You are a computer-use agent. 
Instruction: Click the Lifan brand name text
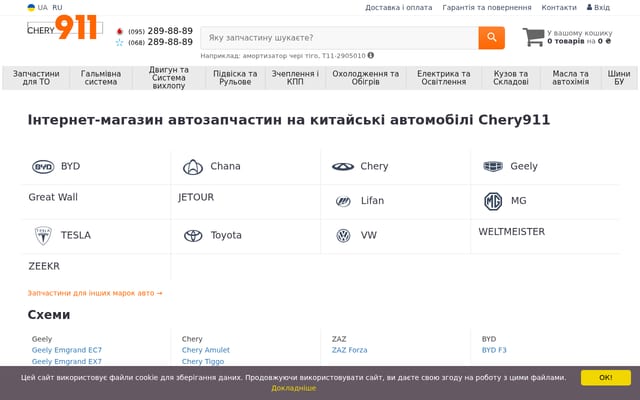coord(372,201)
